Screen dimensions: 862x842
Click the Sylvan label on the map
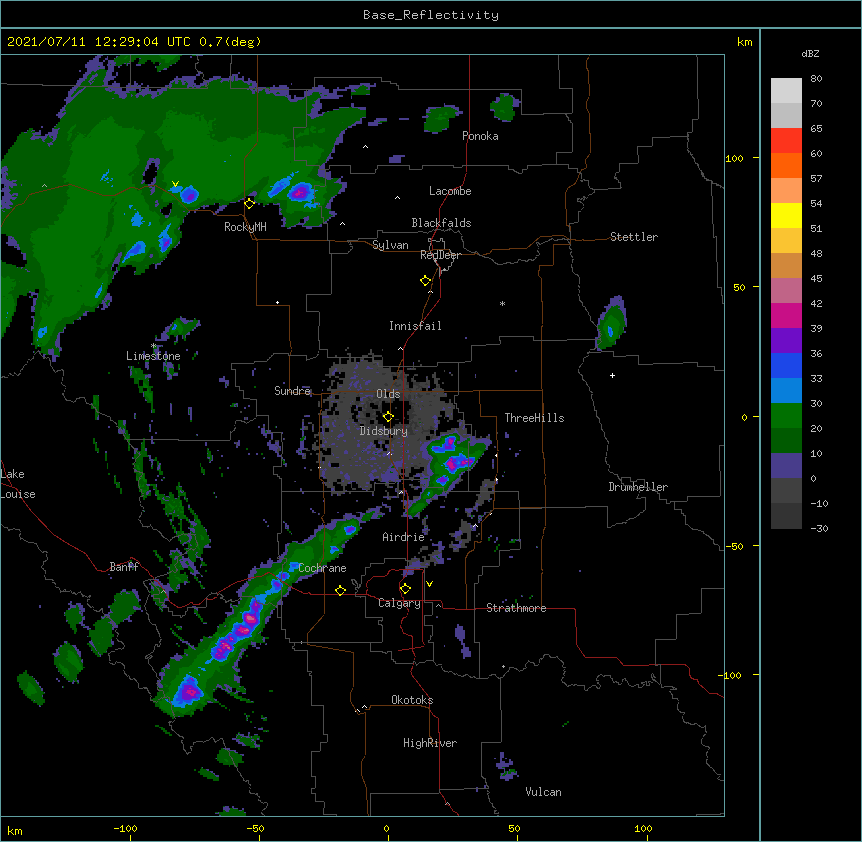pyautogui.click(x=390, y=245)
